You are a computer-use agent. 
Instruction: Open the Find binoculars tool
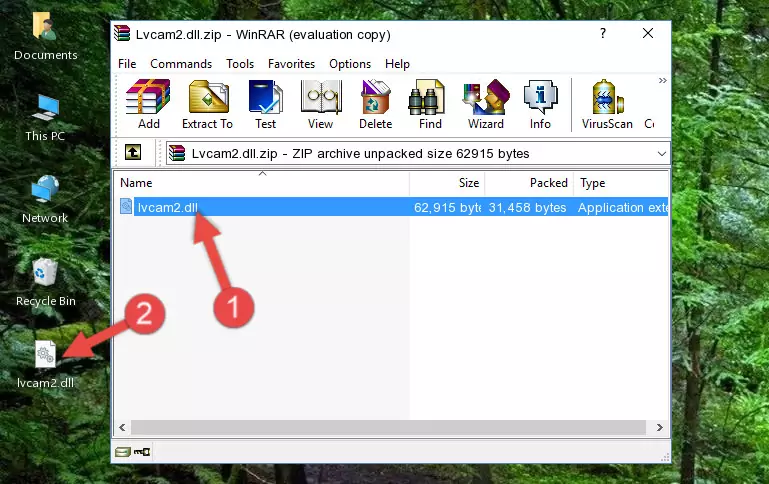(430, 104)
